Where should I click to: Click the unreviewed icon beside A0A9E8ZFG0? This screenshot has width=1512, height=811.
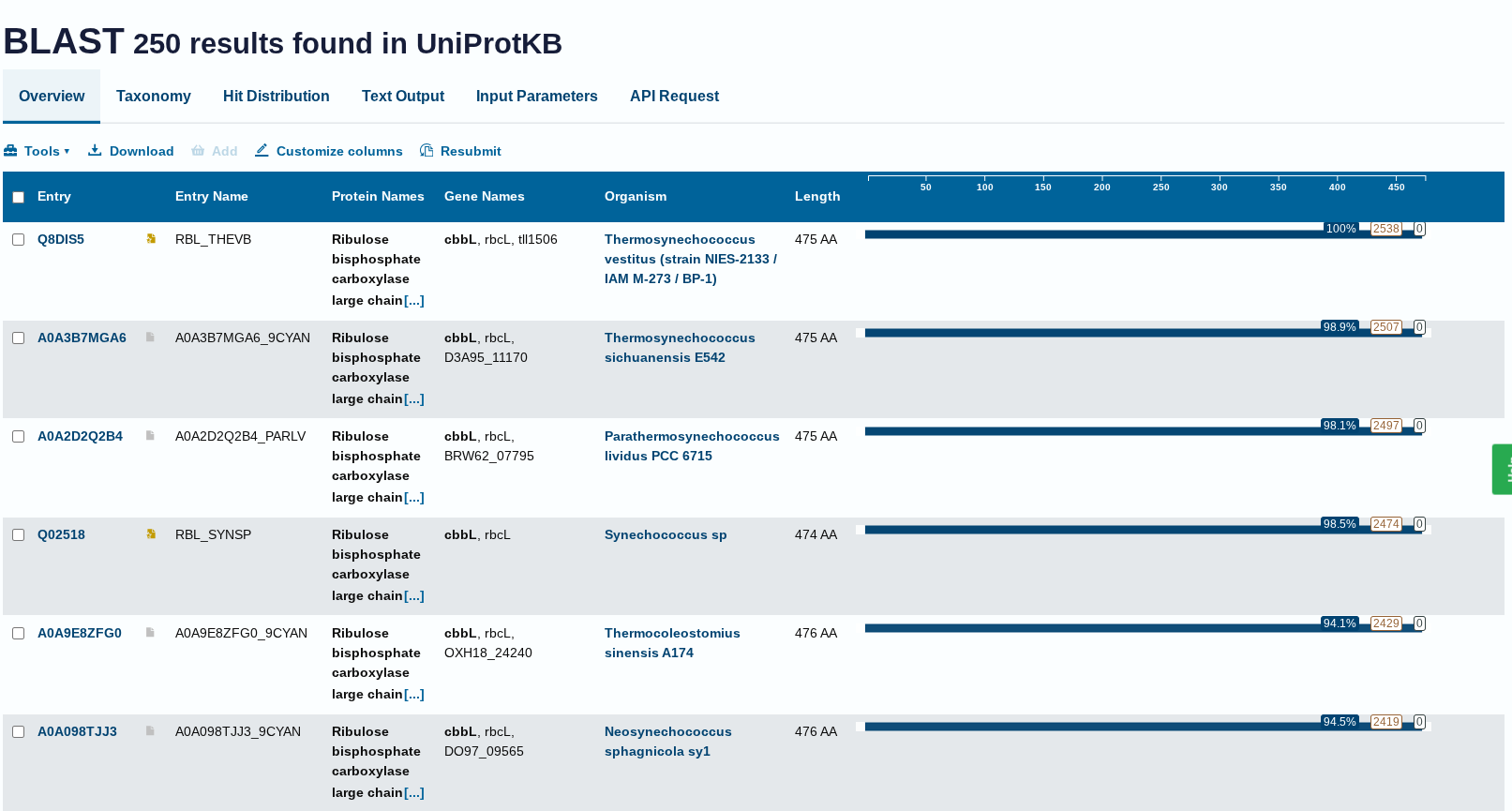150,633
